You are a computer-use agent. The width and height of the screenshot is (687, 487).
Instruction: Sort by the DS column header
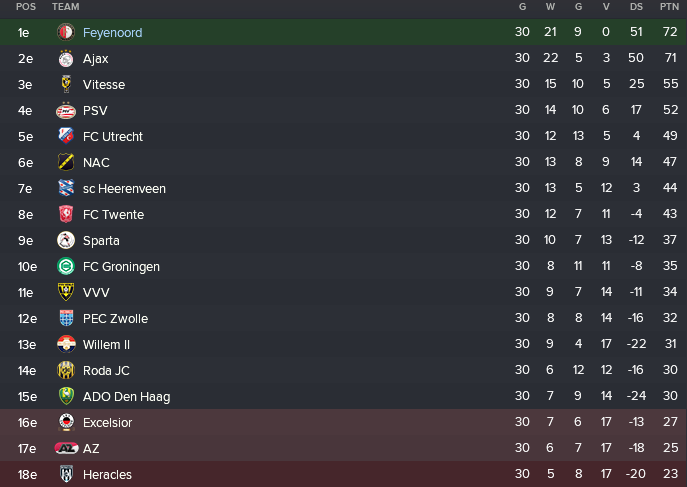636,7
